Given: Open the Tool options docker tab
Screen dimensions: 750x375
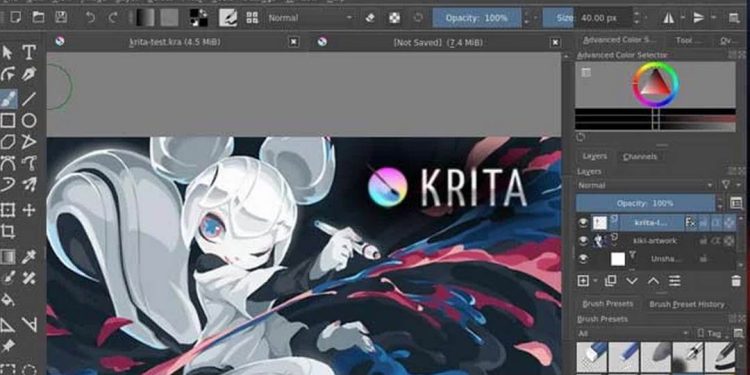Looking at the screenshot, I should pos(689,41).
